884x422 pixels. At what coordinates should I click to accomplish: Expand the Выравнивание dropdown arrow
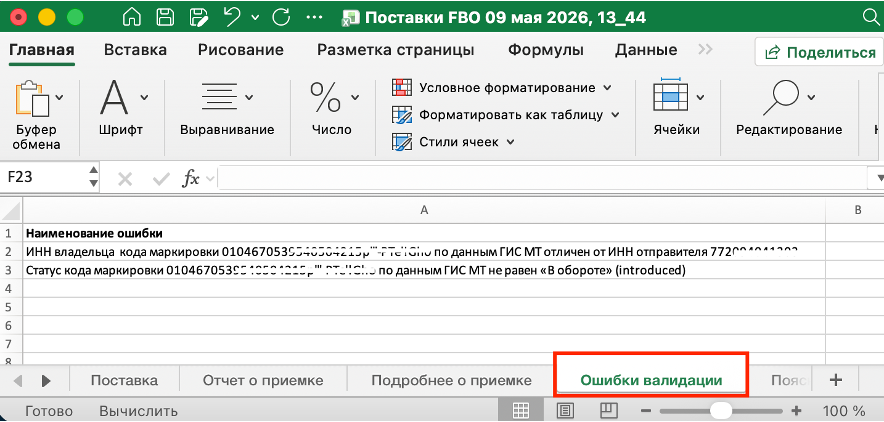249,97
